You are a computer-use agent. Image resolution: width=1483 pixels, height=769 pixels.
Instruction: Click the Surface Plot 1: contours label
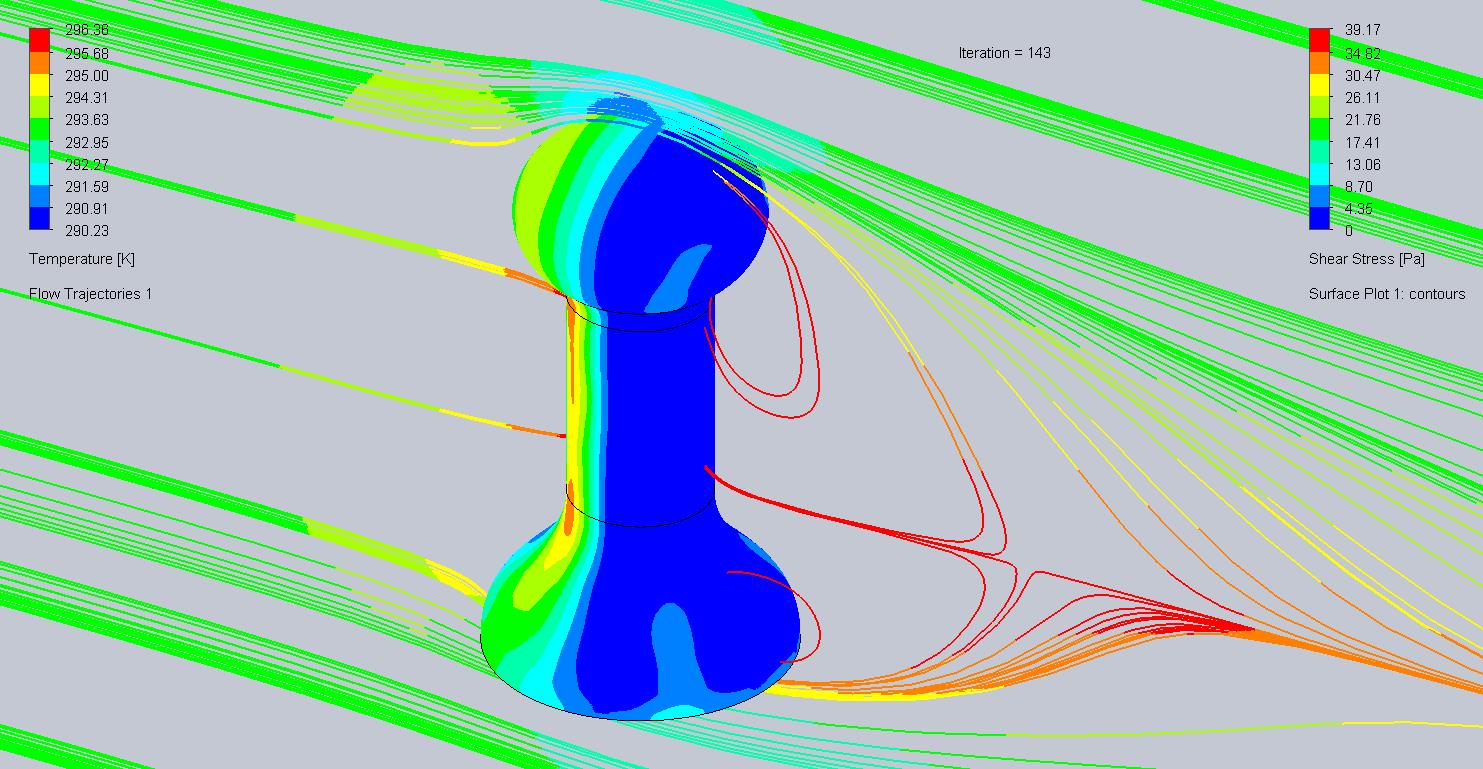tap(1387, 294)
